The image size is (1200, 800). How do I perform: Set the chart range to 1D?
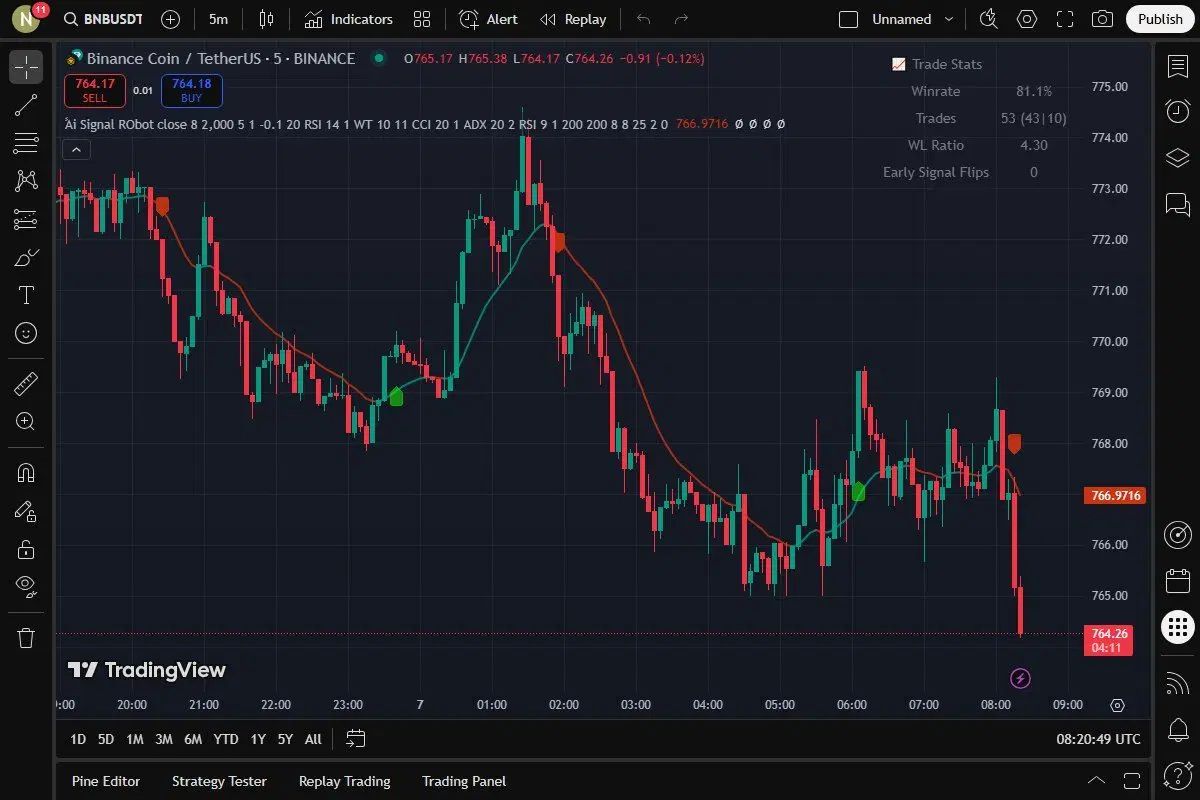[x=77, y=739]
